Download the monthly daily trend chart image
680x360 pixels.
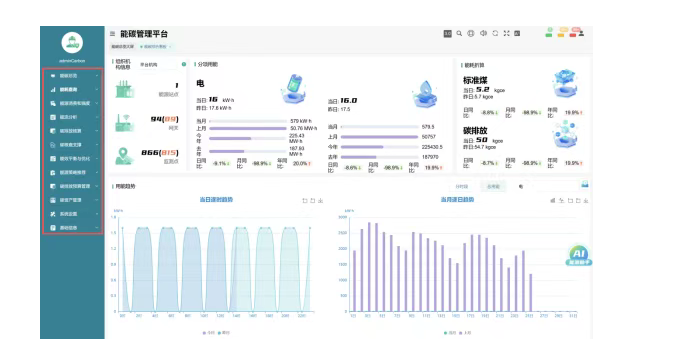coord(586,200)
